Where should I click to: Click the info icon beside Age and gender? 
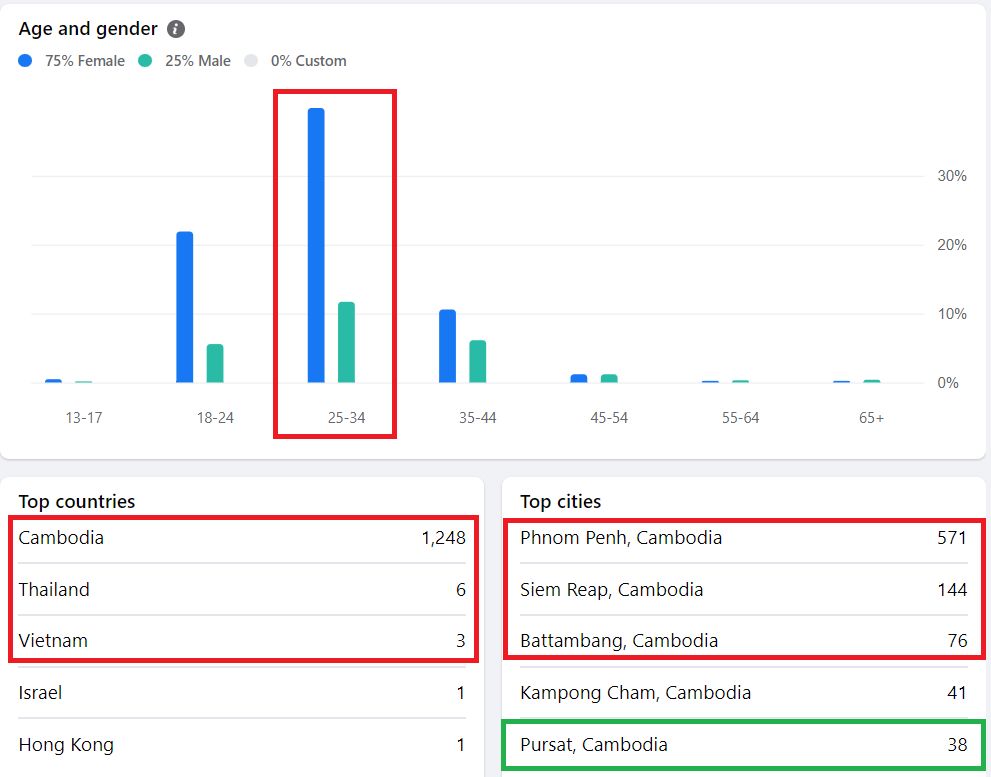point(176,29)
